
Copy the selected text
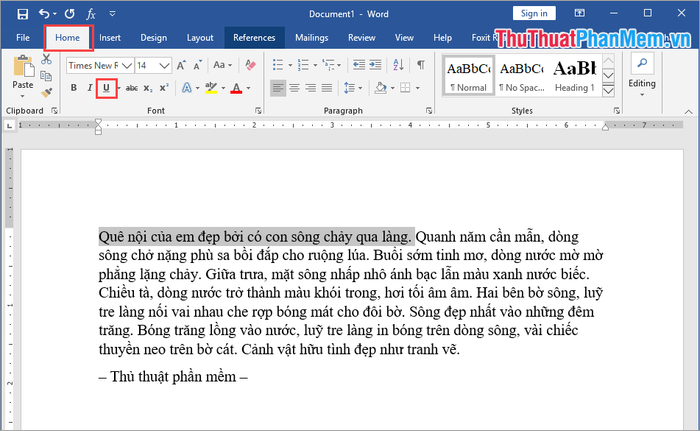point(46,76)
